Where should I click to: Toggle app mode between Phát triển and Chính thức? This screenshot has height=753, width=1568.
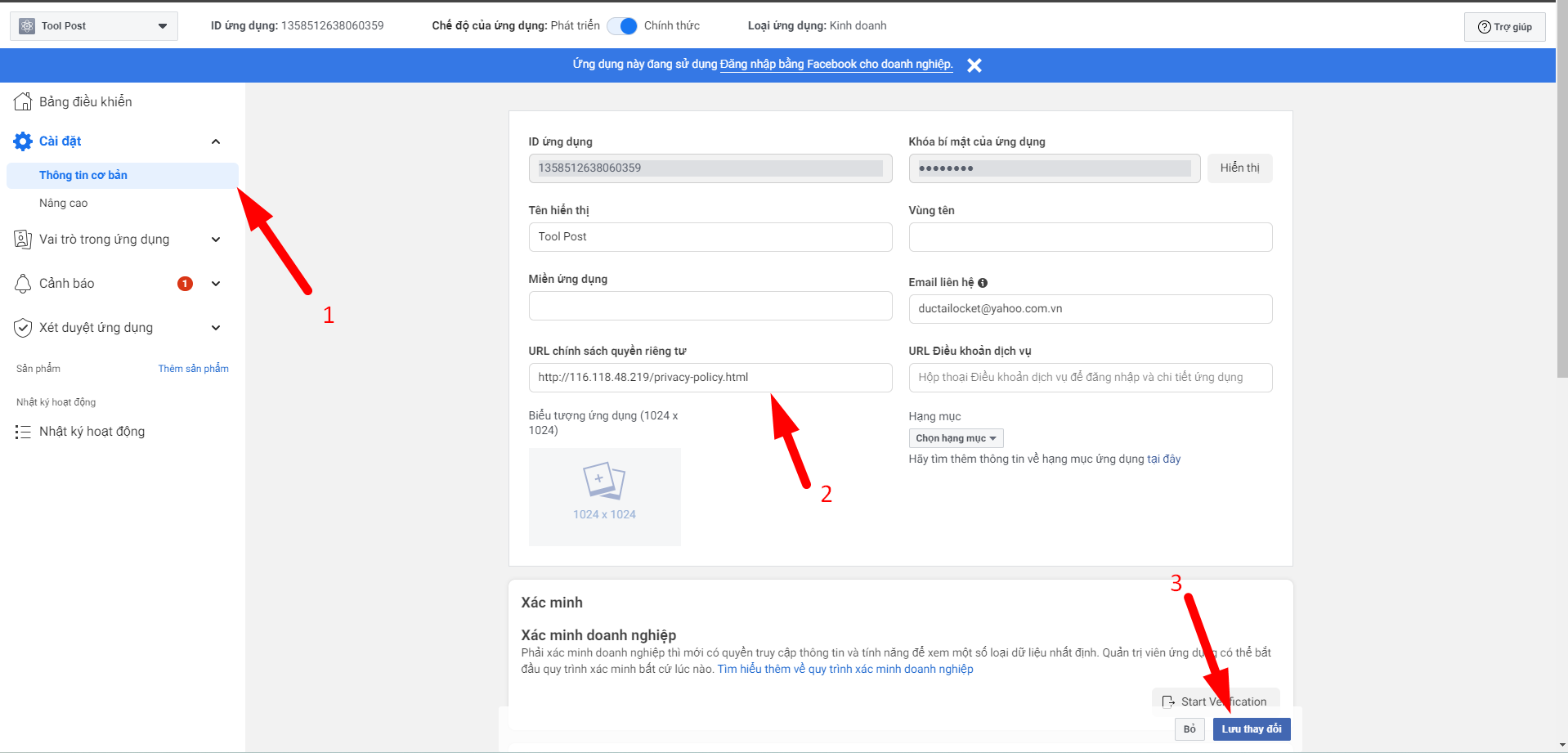(x=622, y=26)
